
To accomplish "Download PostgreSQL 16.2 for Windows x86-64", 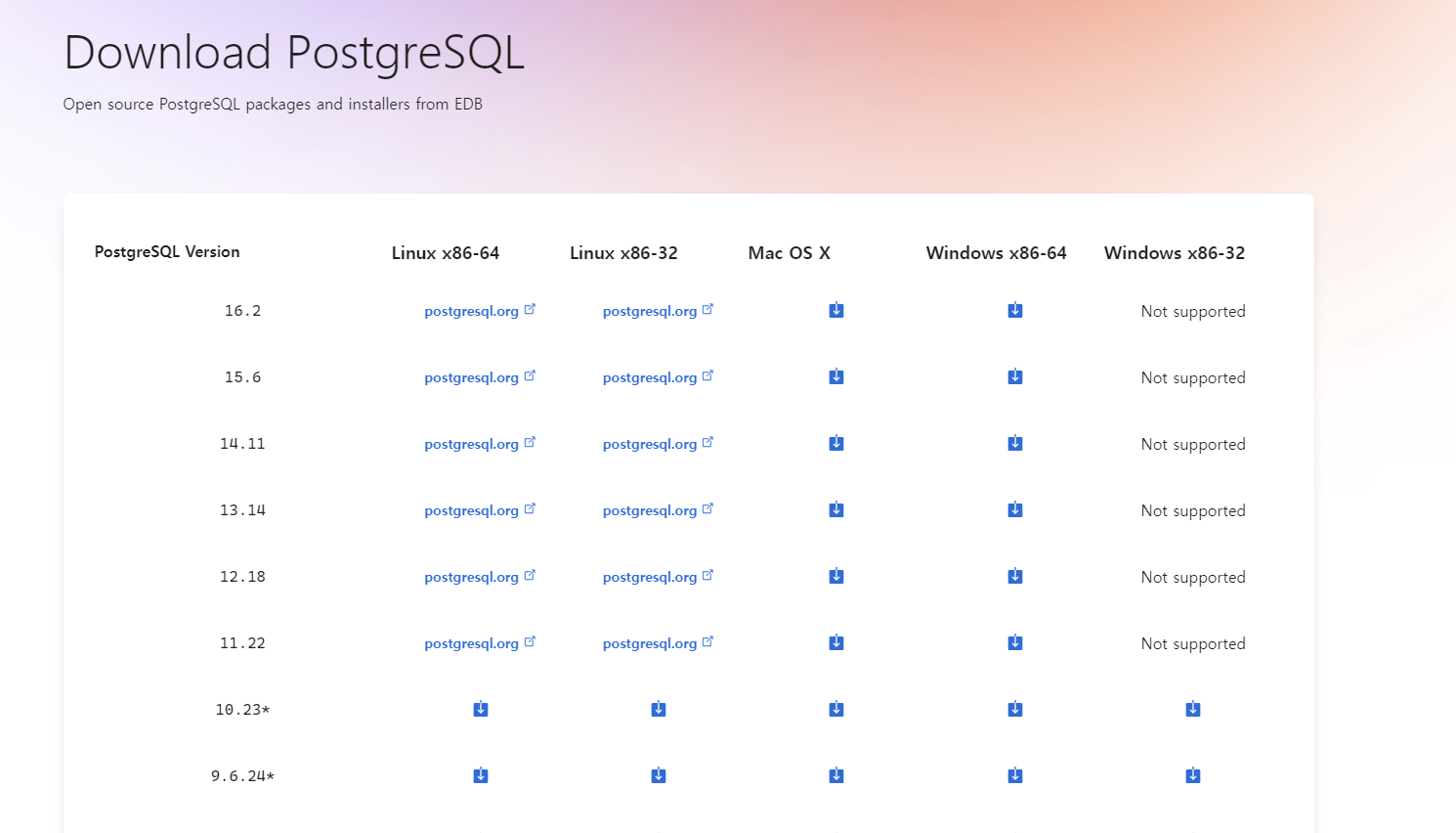I will (x=1015, y=310).
